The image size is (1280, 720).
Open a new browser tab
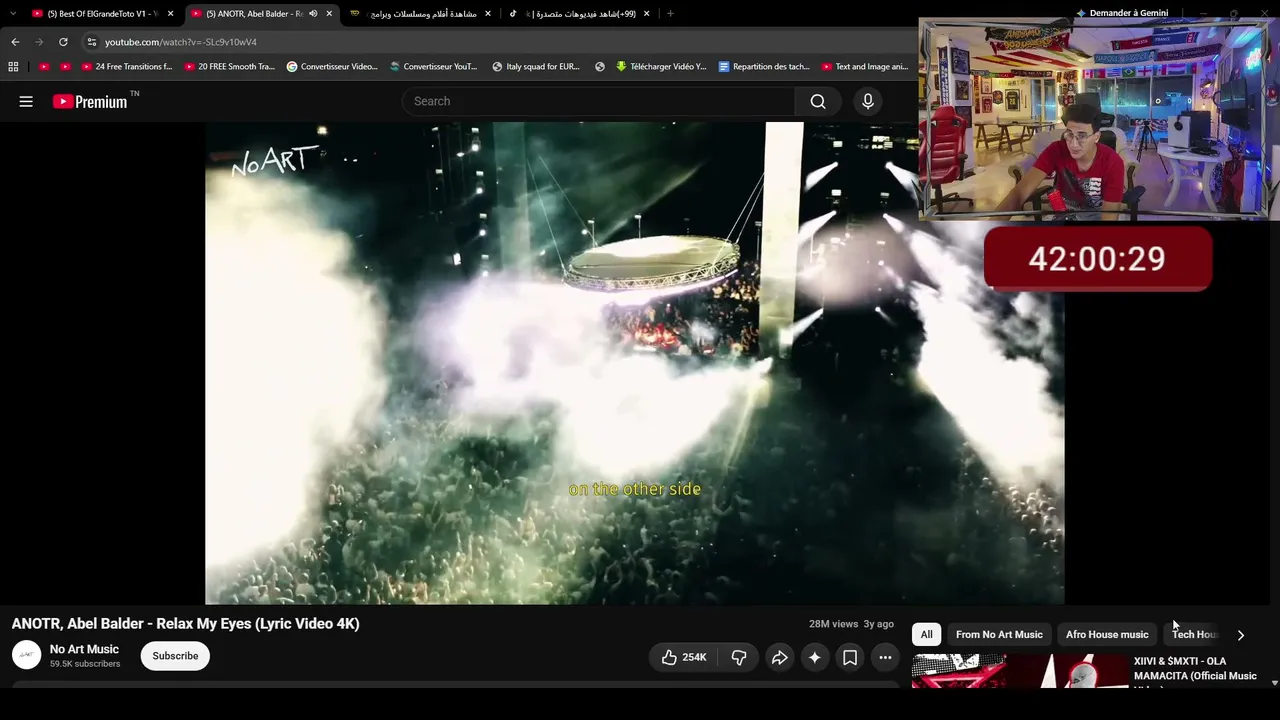(x=670, y=14)
